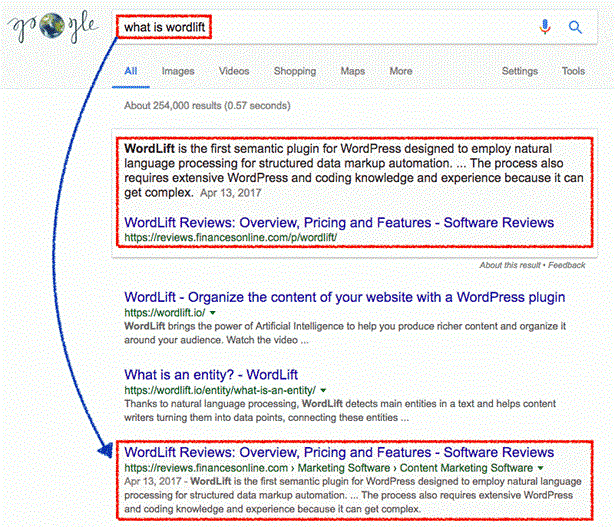
Task: Open 'WordLift - Organize the content' result
Action: (x=344, y=297)
